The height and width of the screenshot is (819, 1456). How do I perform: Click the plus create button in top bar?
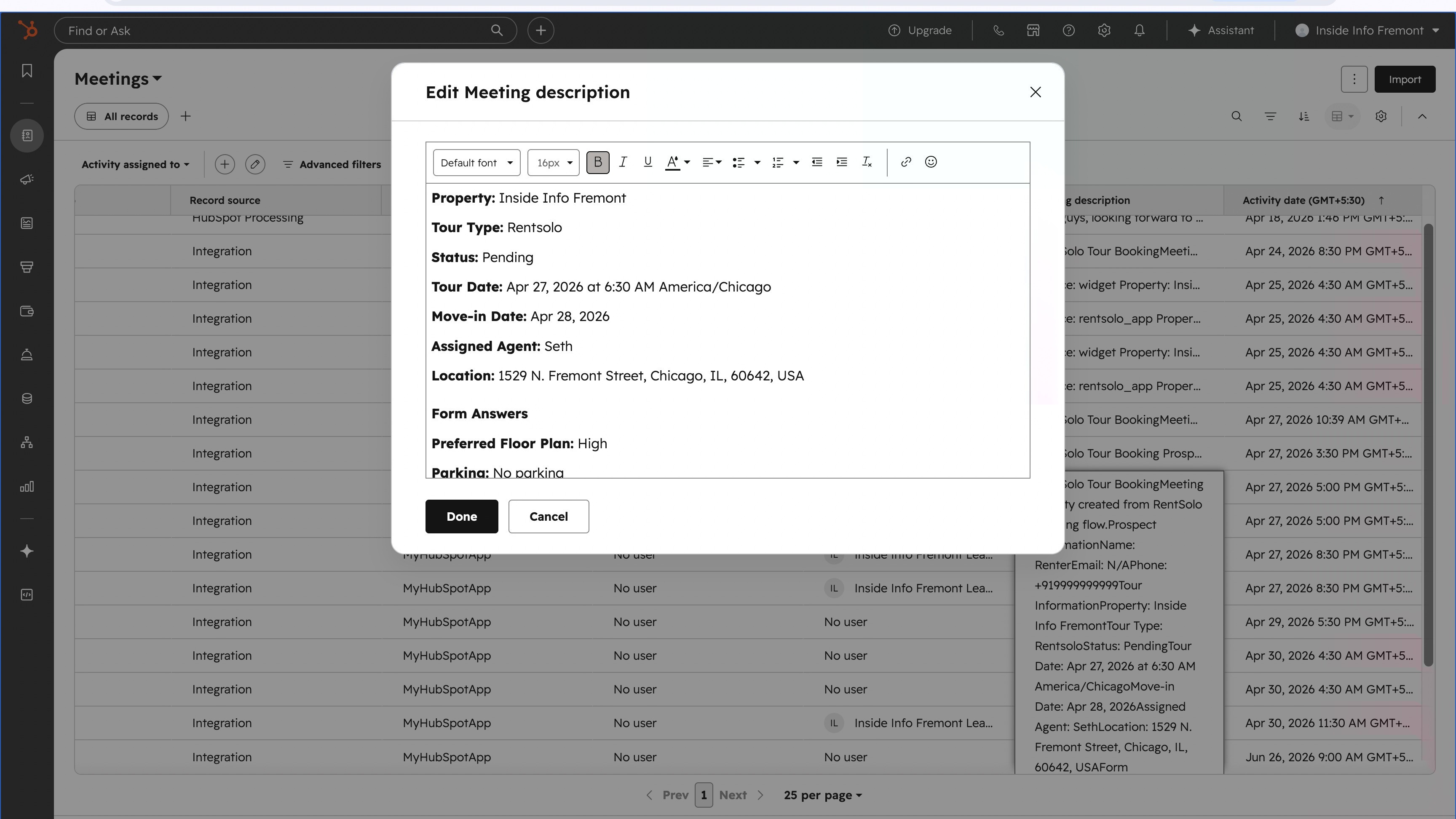541,30
